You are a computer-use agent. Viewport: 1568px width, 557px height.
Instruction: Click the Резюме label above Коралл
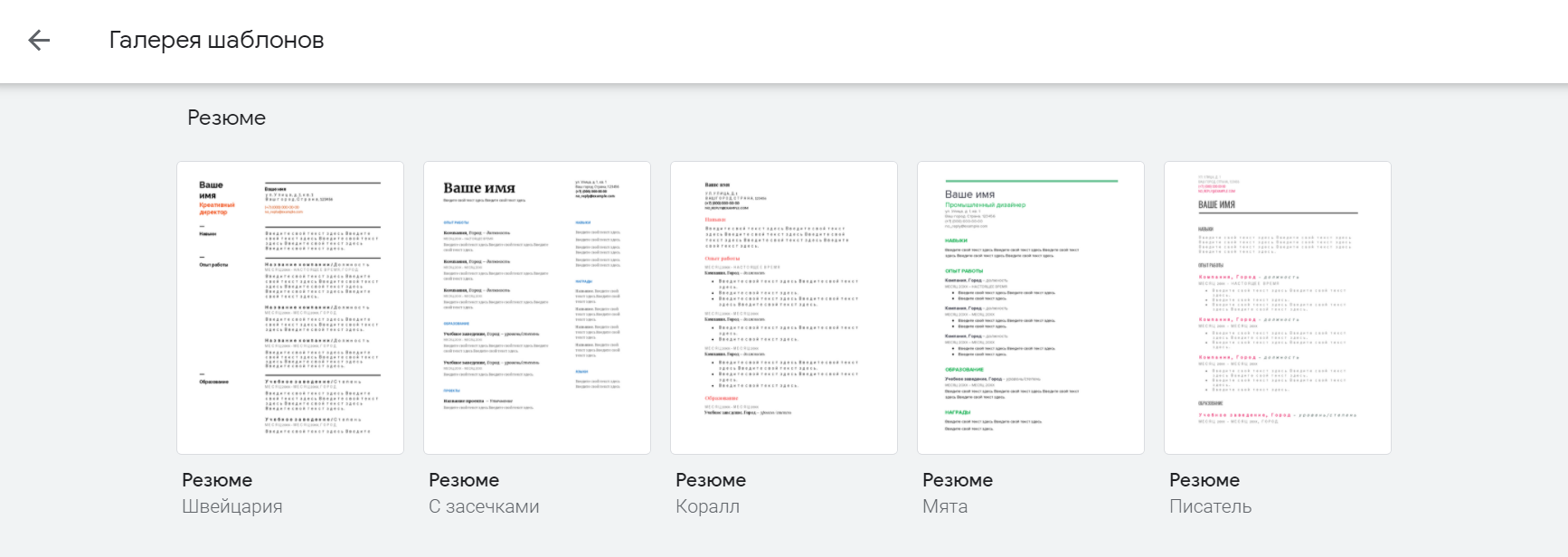pyautogui.click(x=711, y=480)
